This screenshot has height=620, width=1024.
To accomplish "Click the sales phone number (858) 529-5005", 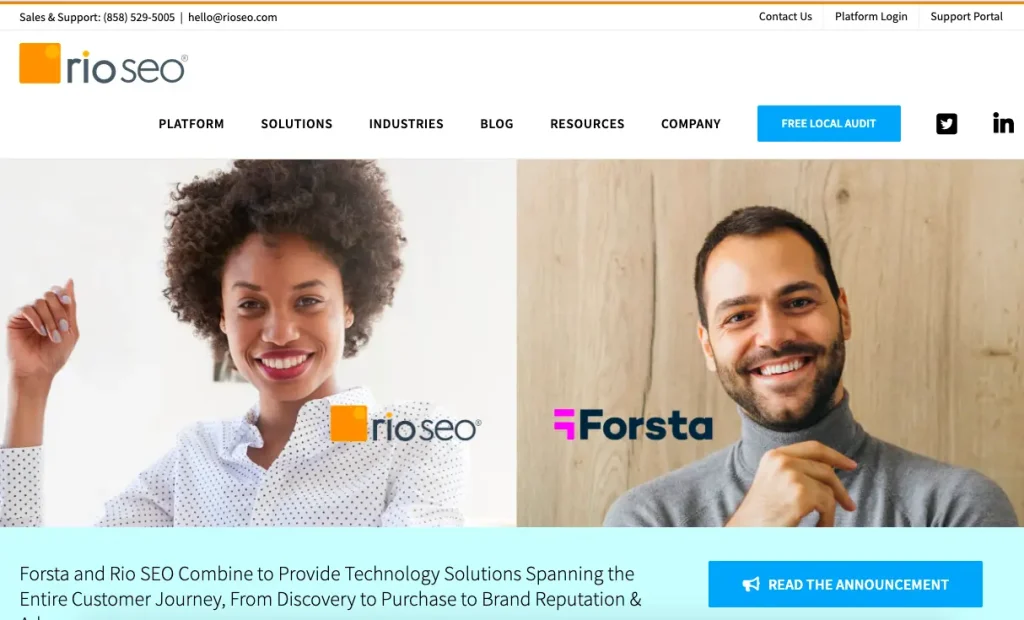I will [139, 17].
